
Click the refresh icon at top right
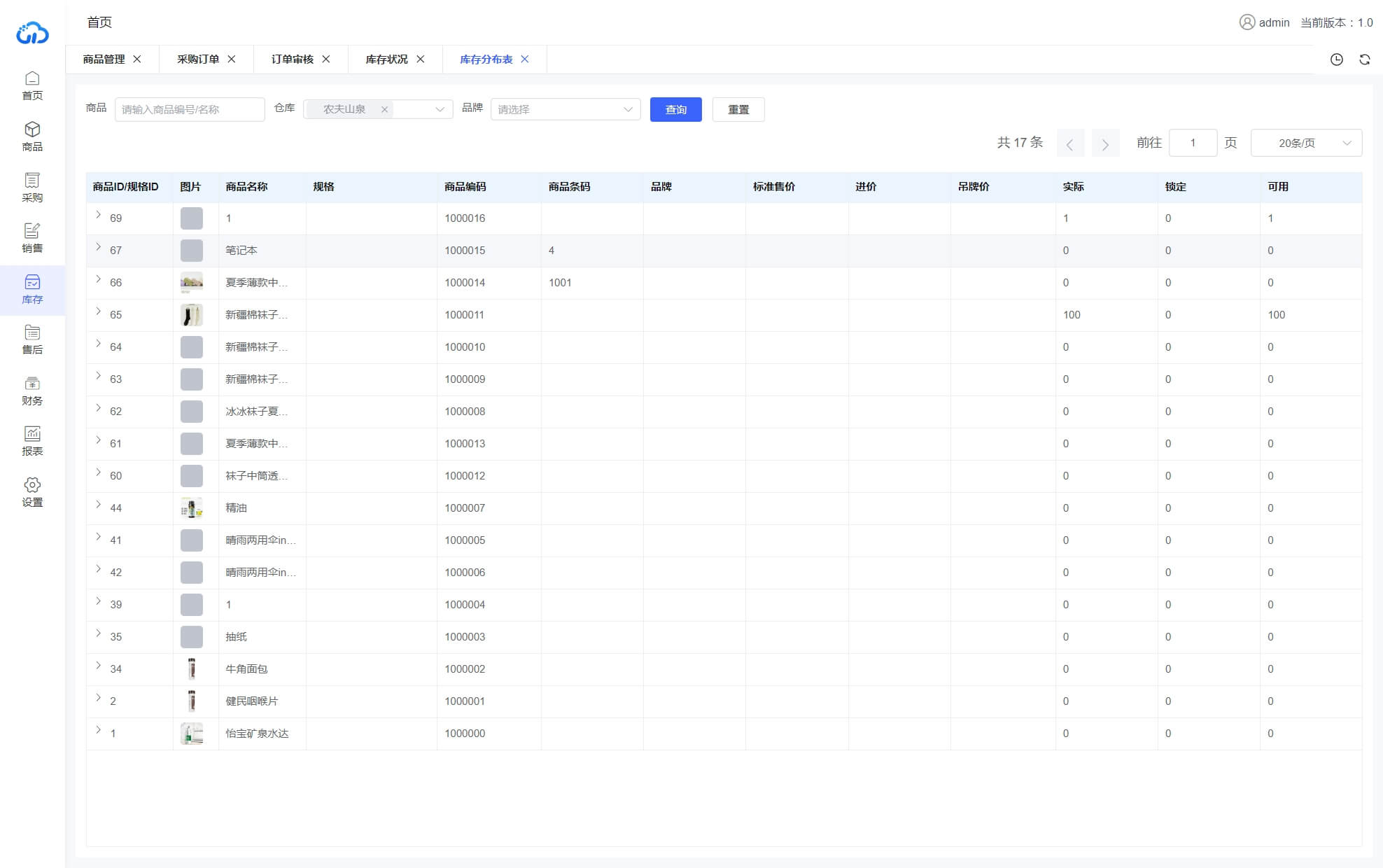click(1364, 59)
